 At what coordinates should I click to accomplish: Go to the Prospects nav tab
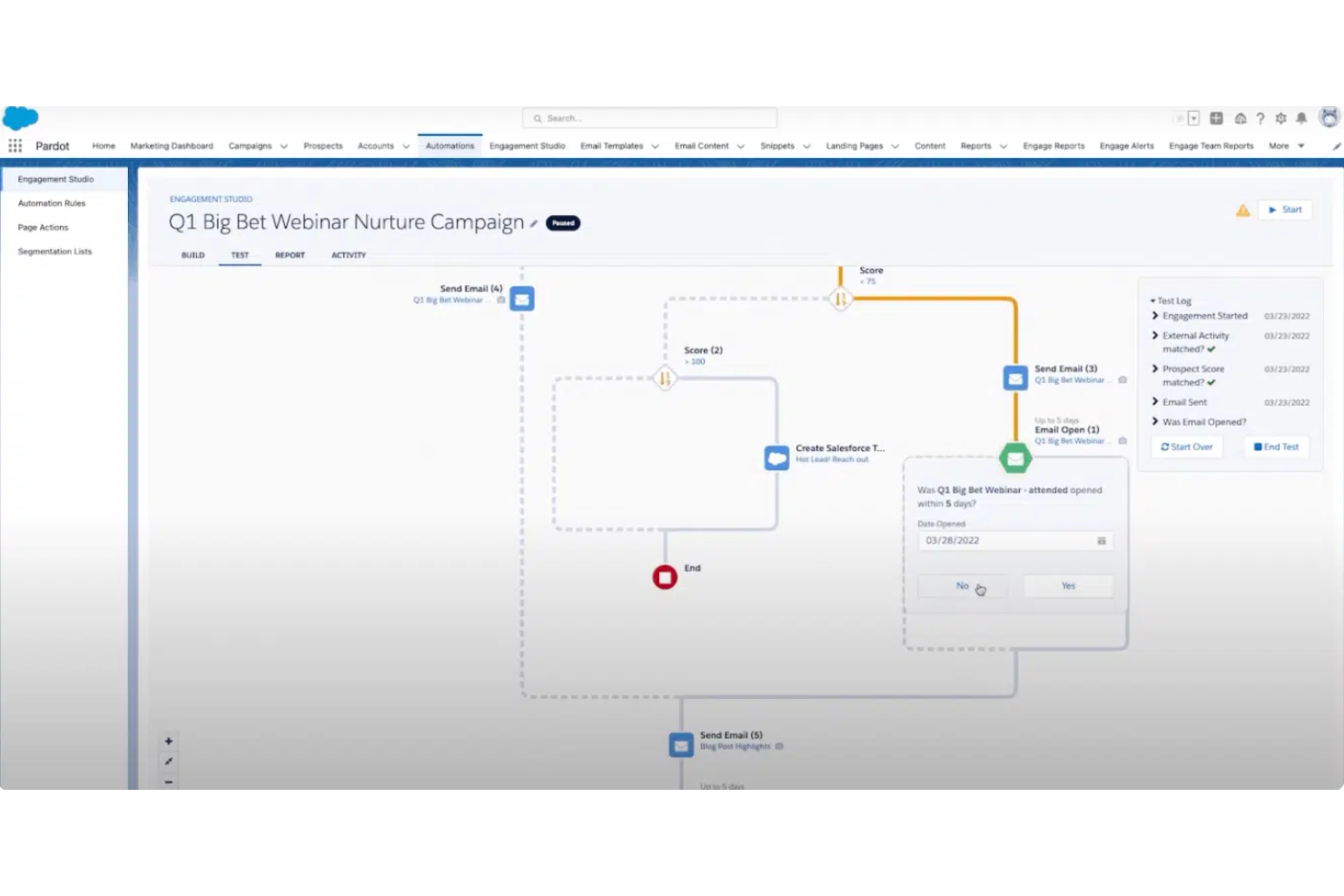point(323,146)
